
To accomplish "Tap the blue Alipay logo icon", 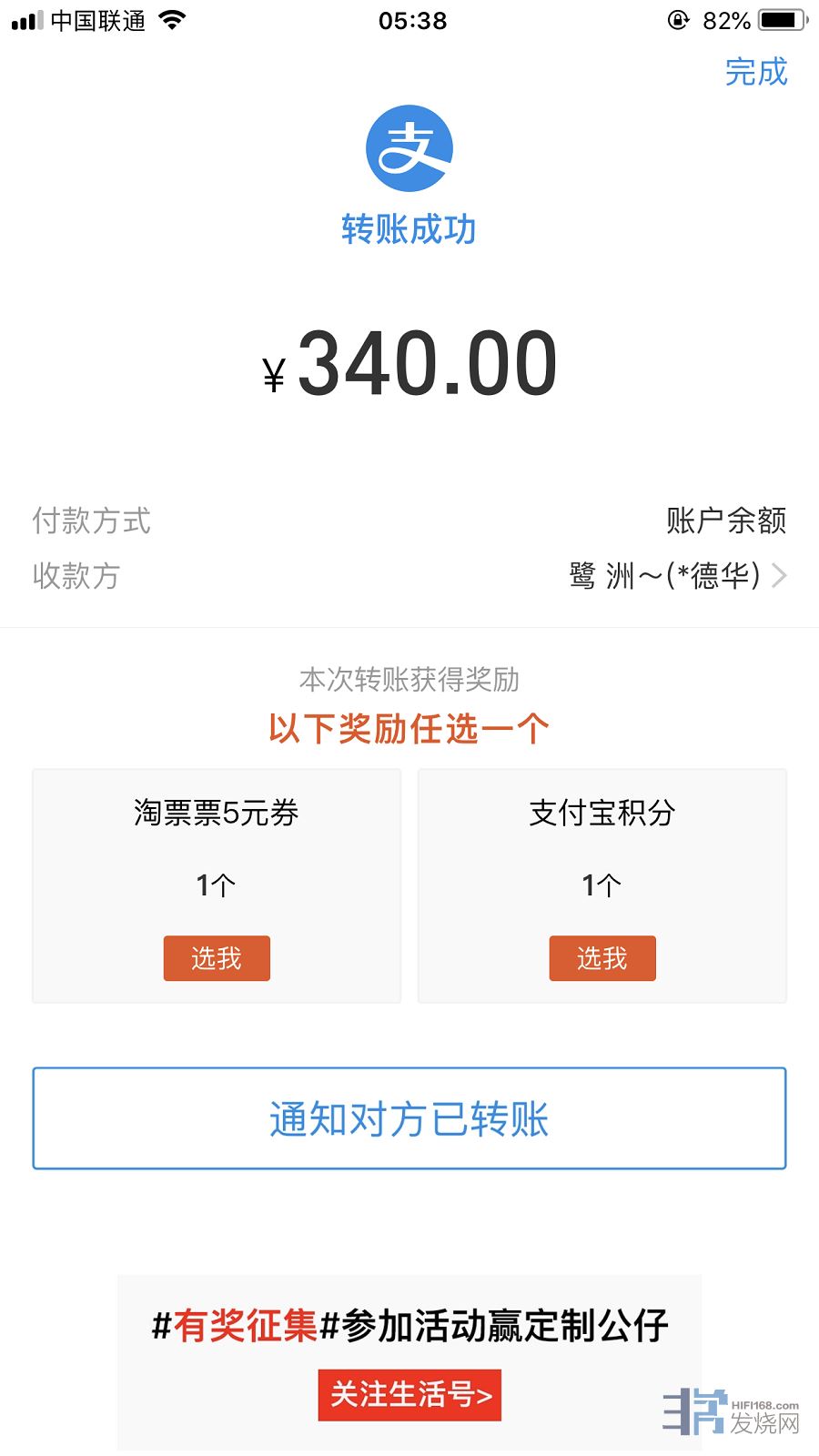I will click(x=409, y=148).
